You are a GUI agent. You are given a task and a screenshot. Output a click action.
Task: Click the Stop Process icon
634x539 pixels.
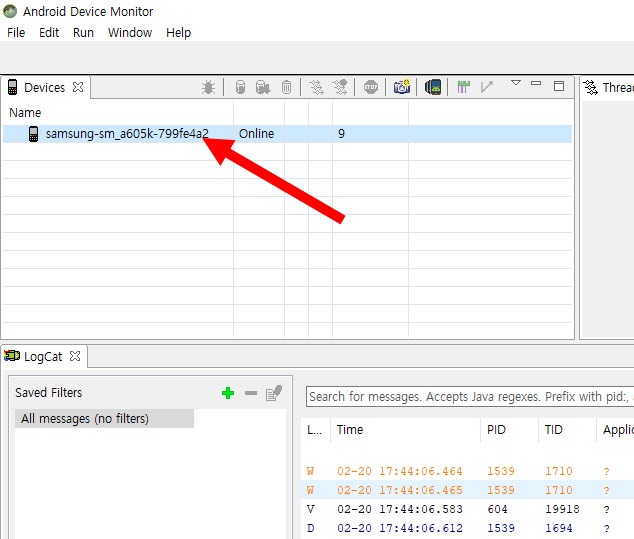coord(371,87)
